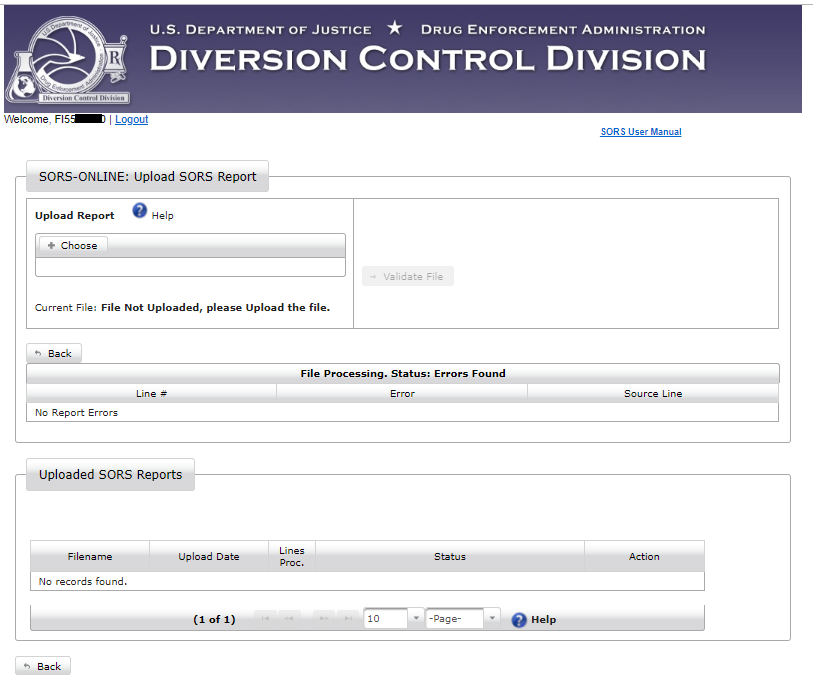Click Back button above the File Processing table
The image size is (813, 685).
54,353
